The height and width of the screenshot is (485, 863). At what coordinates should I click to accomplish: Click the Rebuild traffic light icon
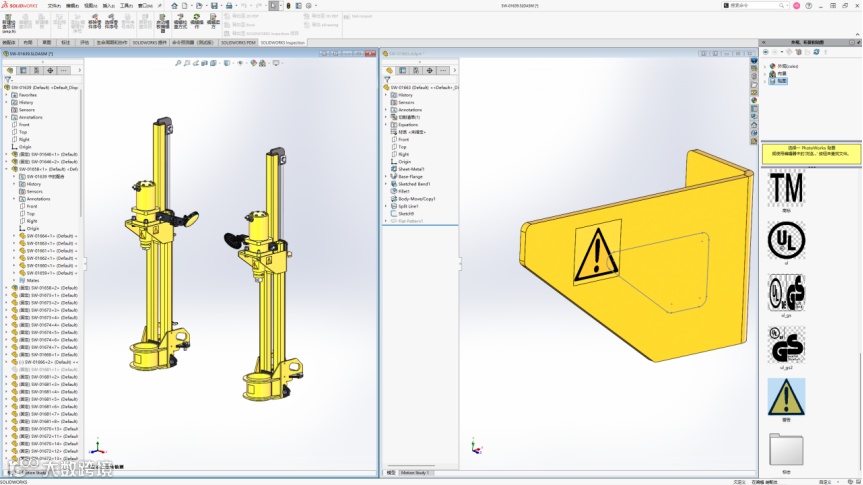pos(288,6)
